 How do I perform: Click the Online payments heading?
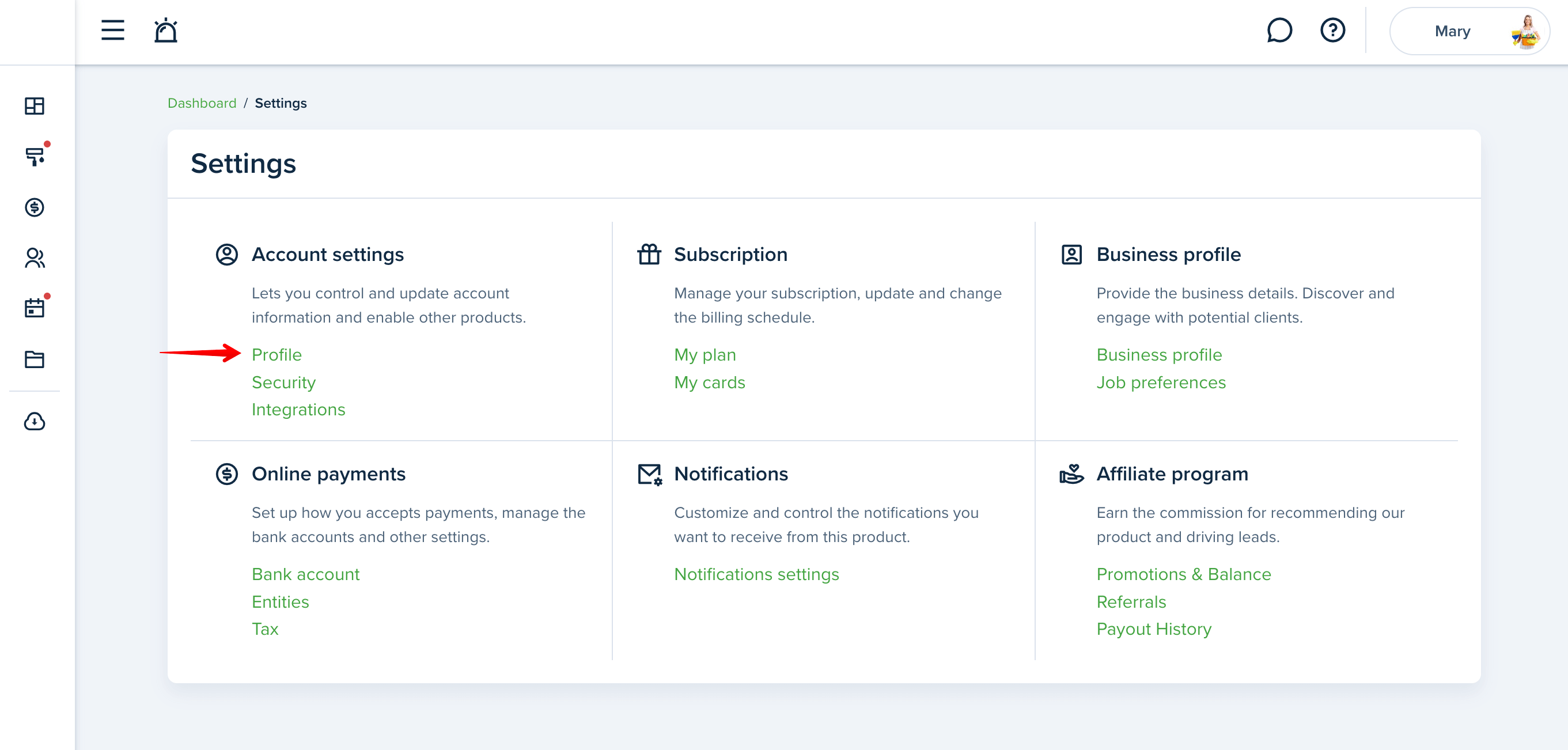[x=329, y=474]
